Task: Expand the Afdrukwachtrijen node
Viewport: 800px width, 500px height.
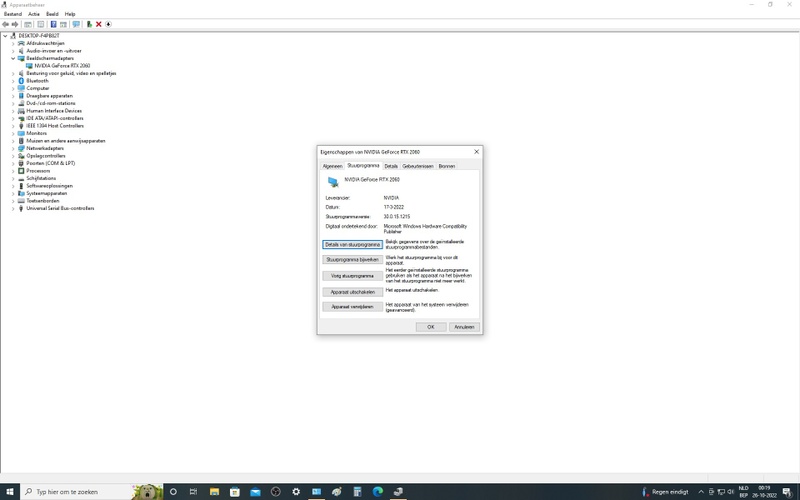Action: click(x=13, y=43)
